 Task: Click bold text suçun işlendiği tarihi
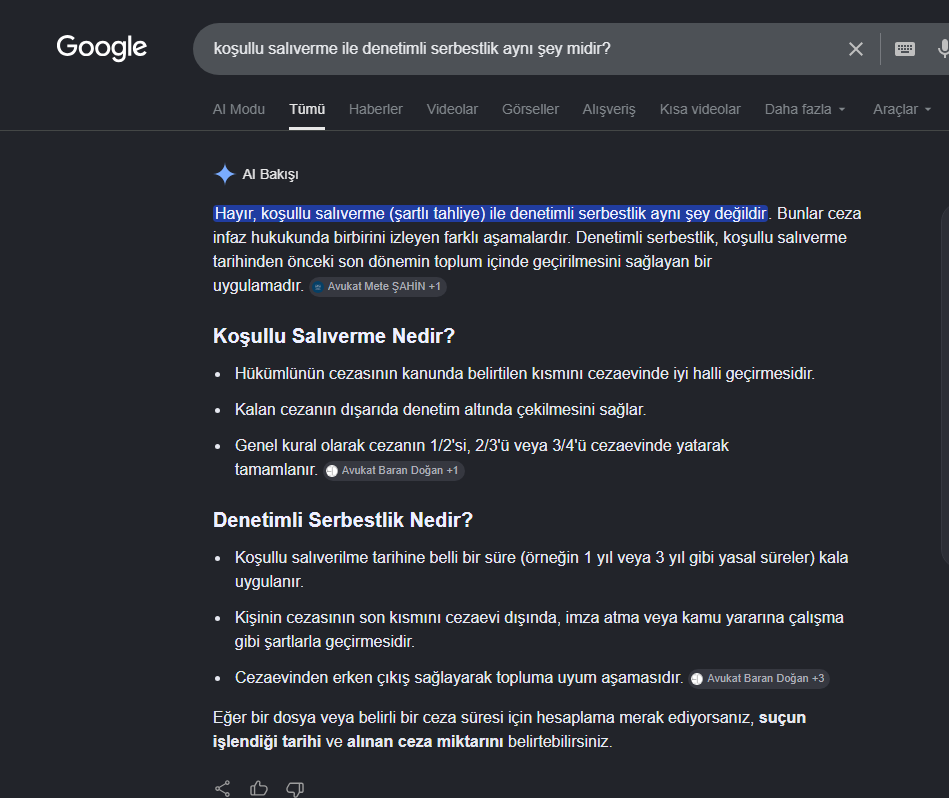point(510,729)
